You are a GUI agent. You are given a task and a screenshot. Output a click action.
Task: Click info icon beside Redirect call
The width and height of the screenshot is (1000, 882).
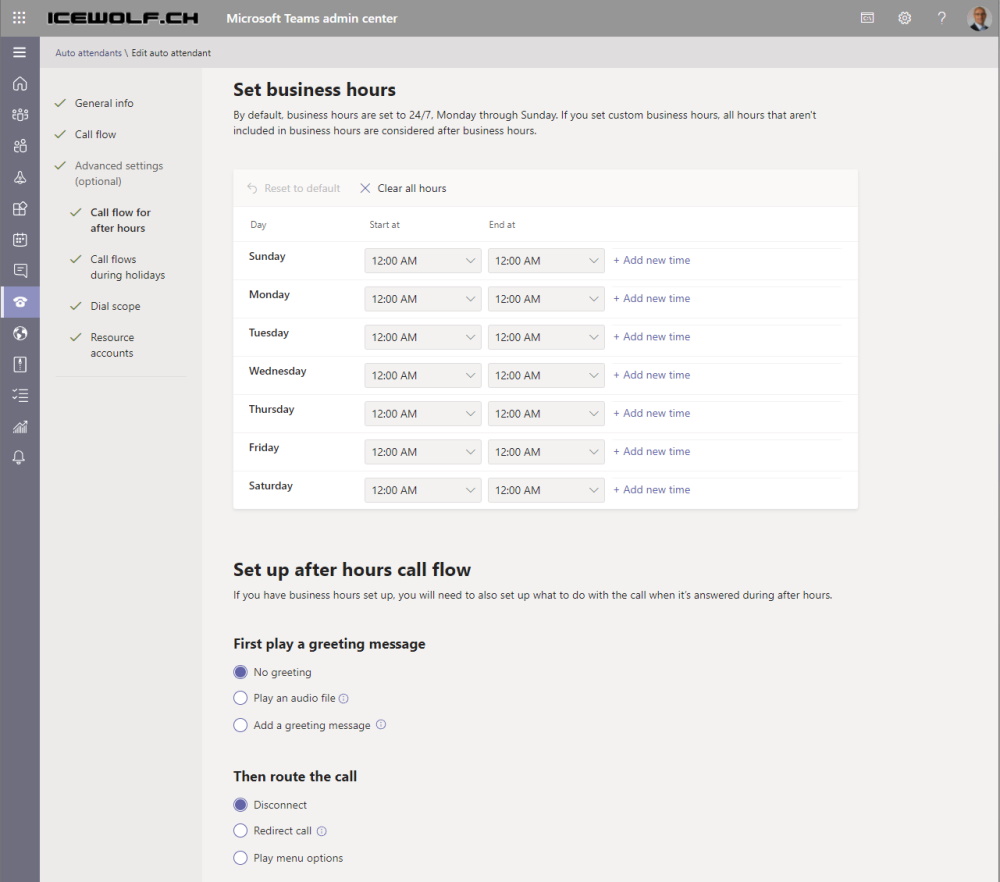(x=321, y=831)
